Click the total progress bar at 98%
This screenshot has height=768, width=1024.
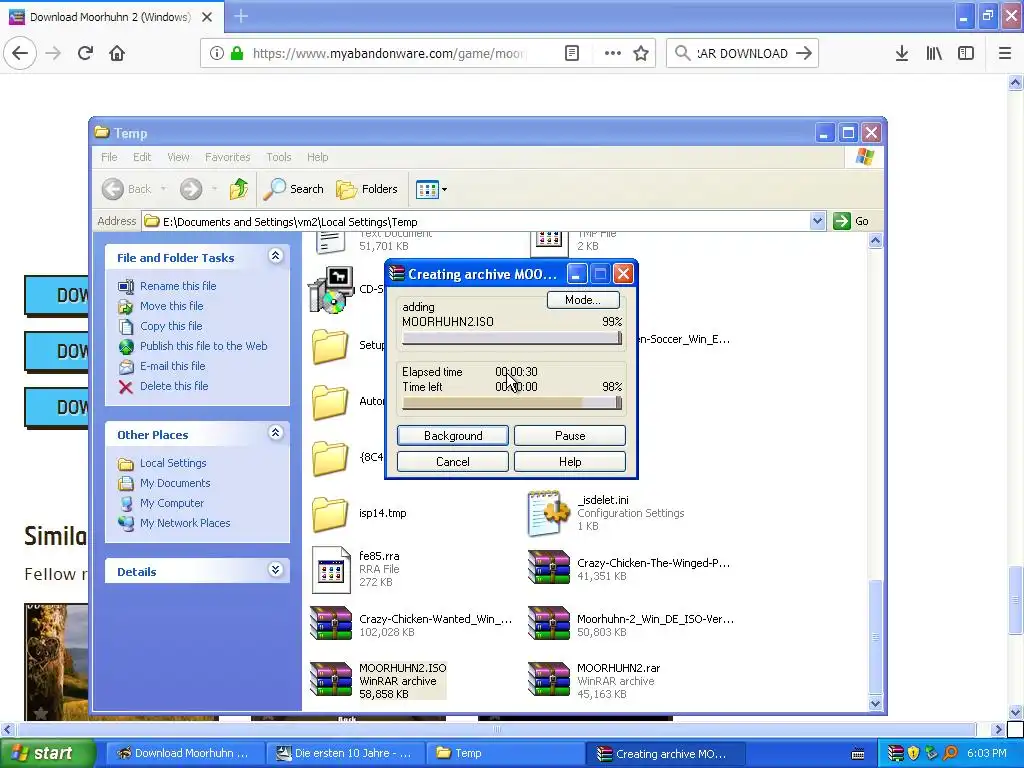512,404
